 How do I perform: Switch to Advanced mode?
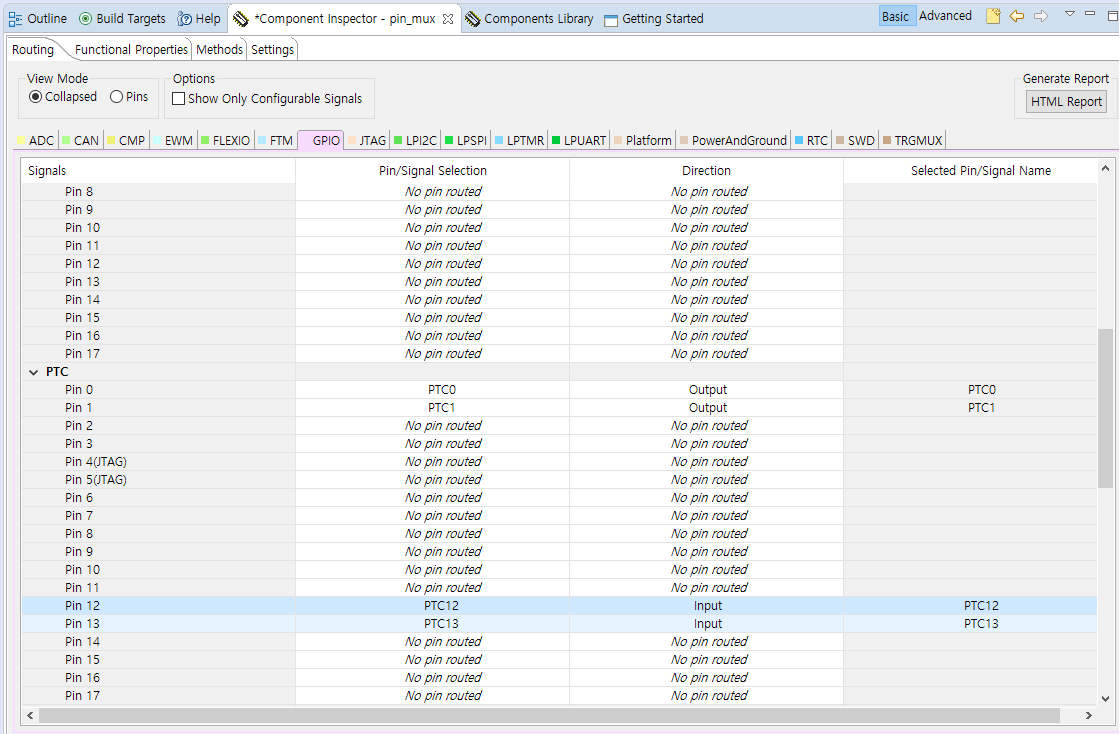(x=945, y=16)
